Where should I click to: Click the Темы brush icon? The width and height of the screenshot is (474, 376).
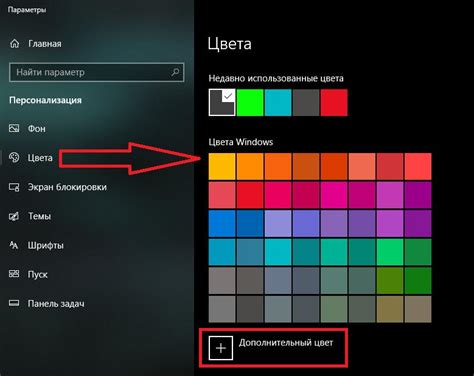click(14, 216)
